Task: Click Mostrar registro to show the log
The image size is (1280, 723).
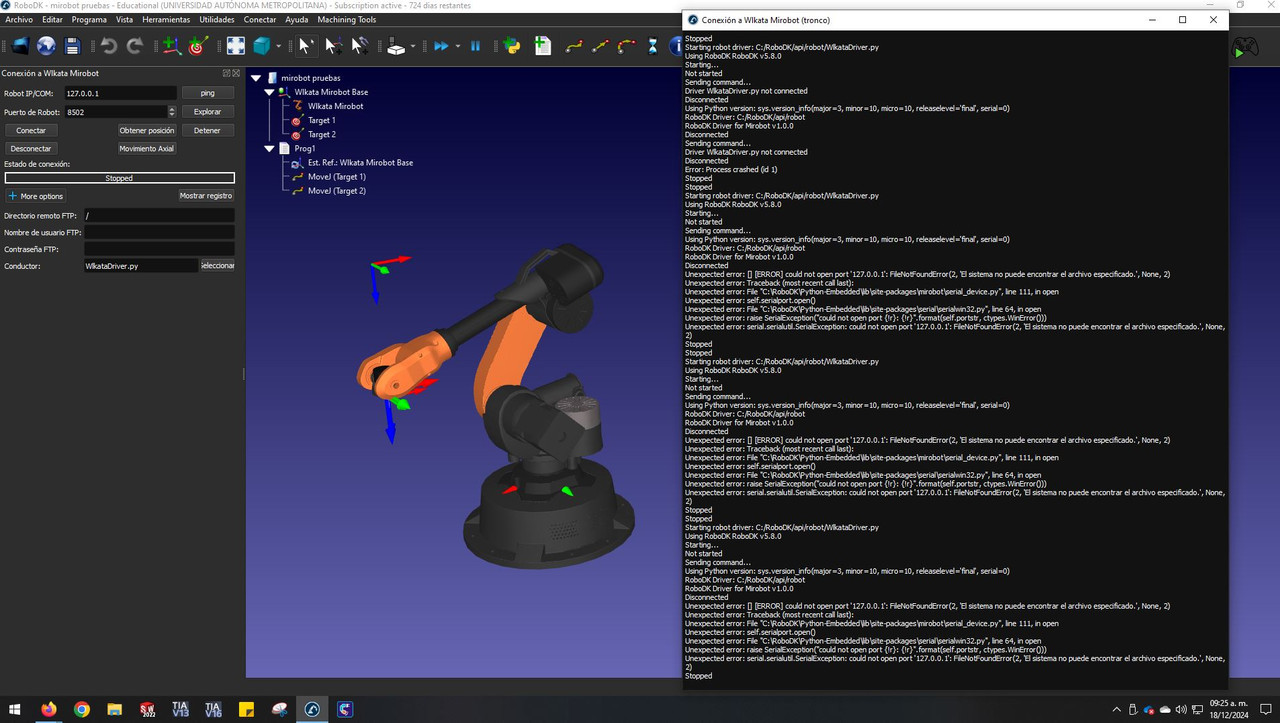Action: (206, 196)
